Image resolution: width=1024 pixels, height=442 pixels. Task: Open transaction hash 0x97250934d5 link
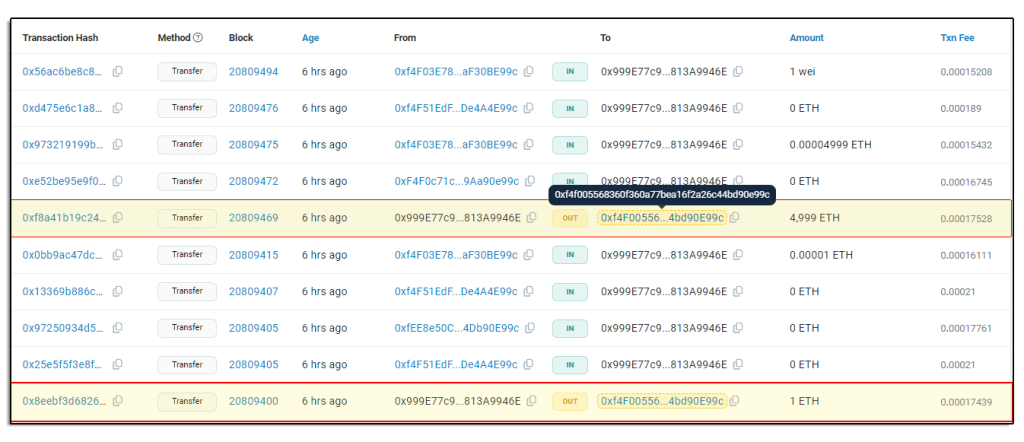[62, 328]
